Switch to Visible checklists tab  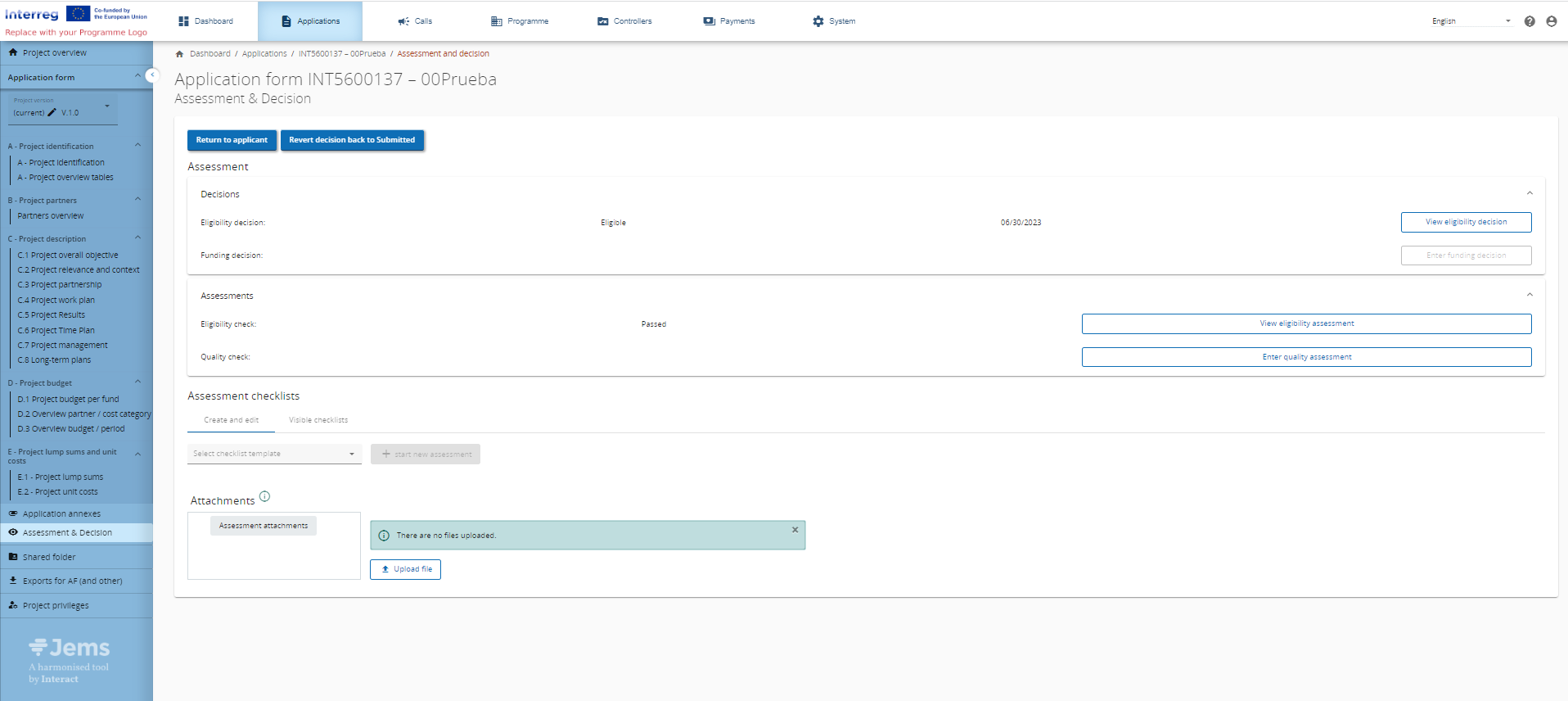(x=318, y=420)
